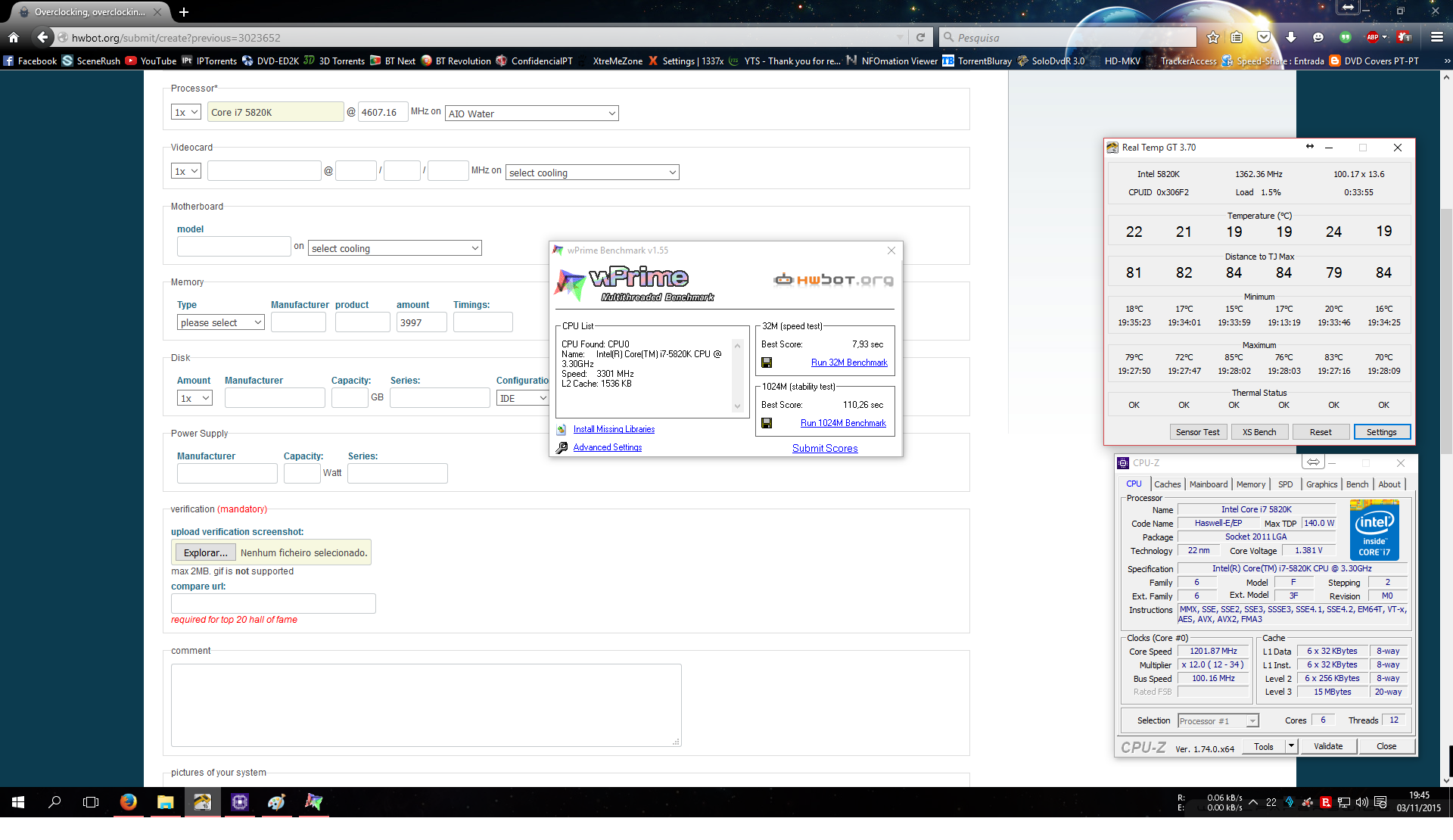Click inside the comment text area
The width and height of the screenshot is (1453, 840).
[426, 705]
